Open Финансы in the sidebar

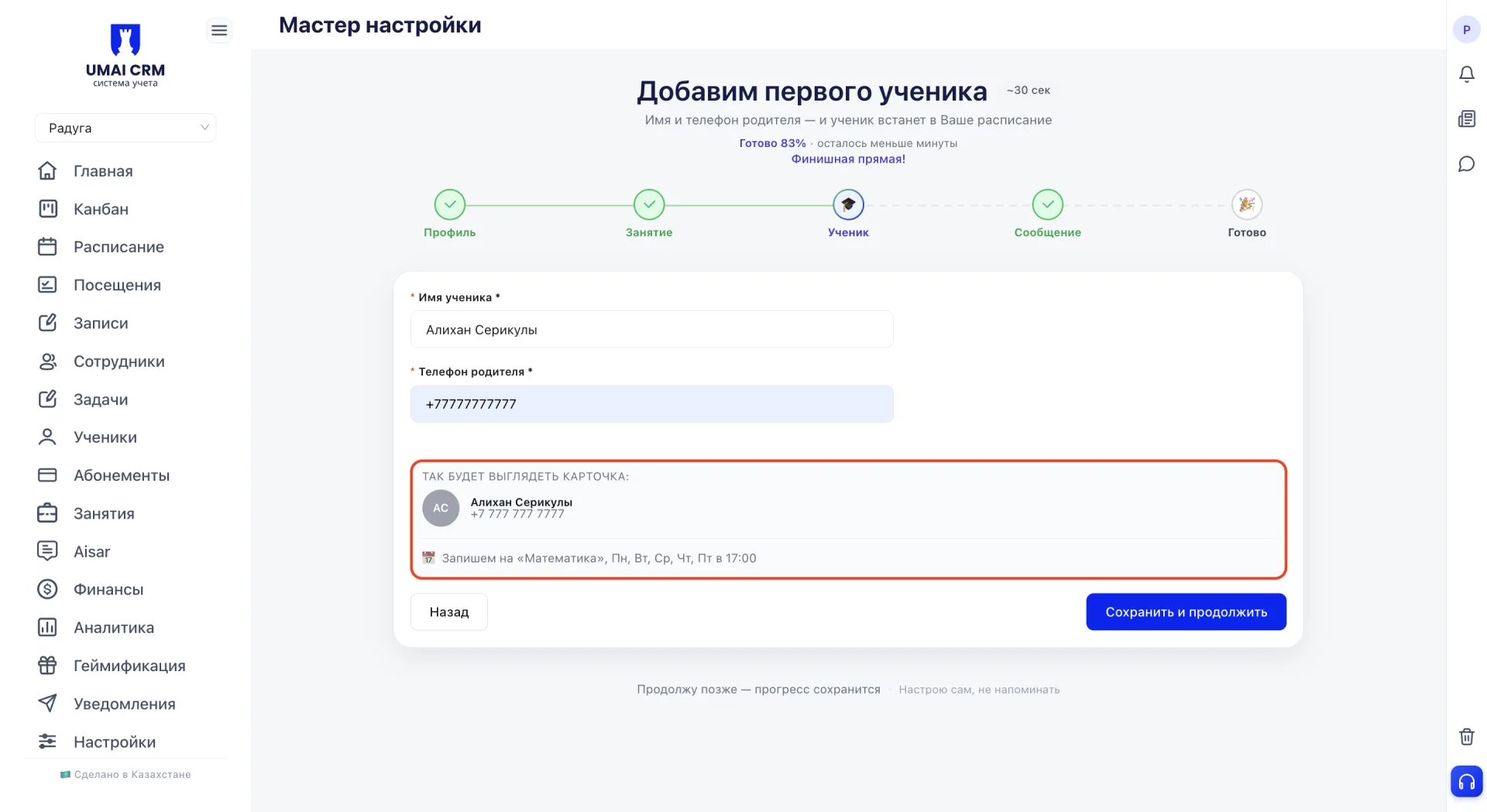coord(108,590)
